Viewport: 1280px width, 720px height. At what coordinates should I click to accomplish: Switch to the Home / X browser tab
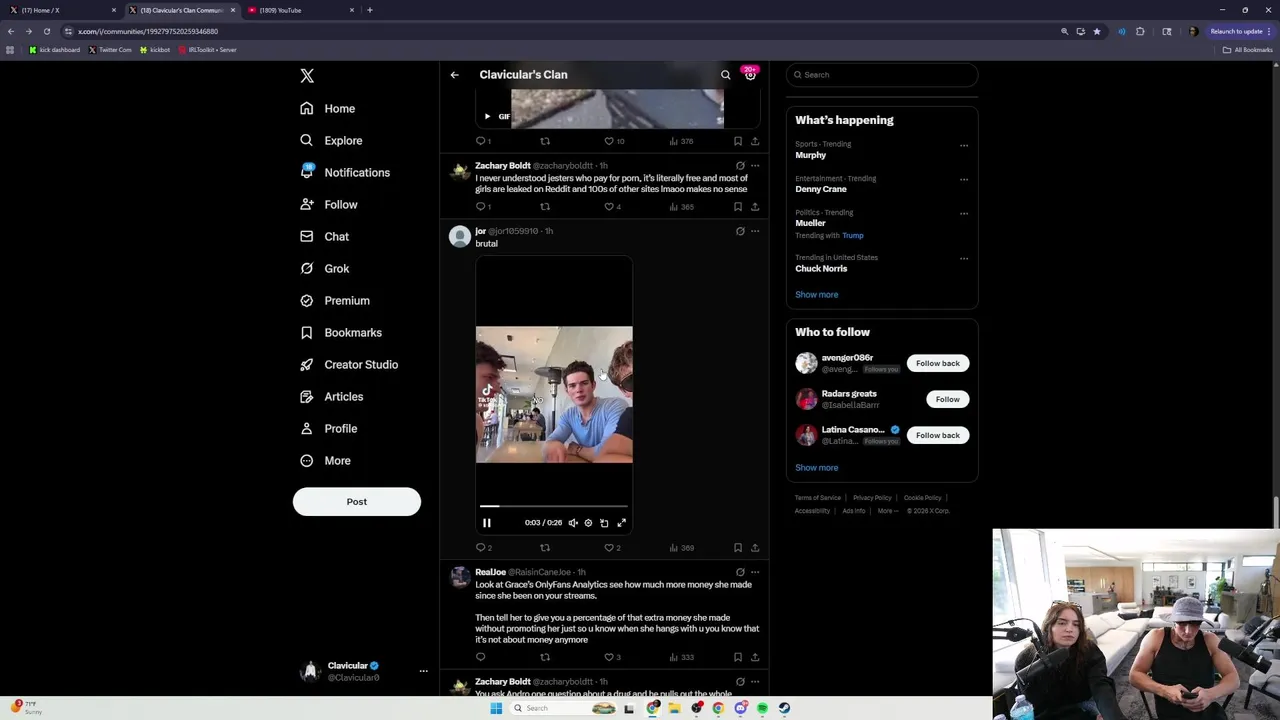(x=62, y=10)
